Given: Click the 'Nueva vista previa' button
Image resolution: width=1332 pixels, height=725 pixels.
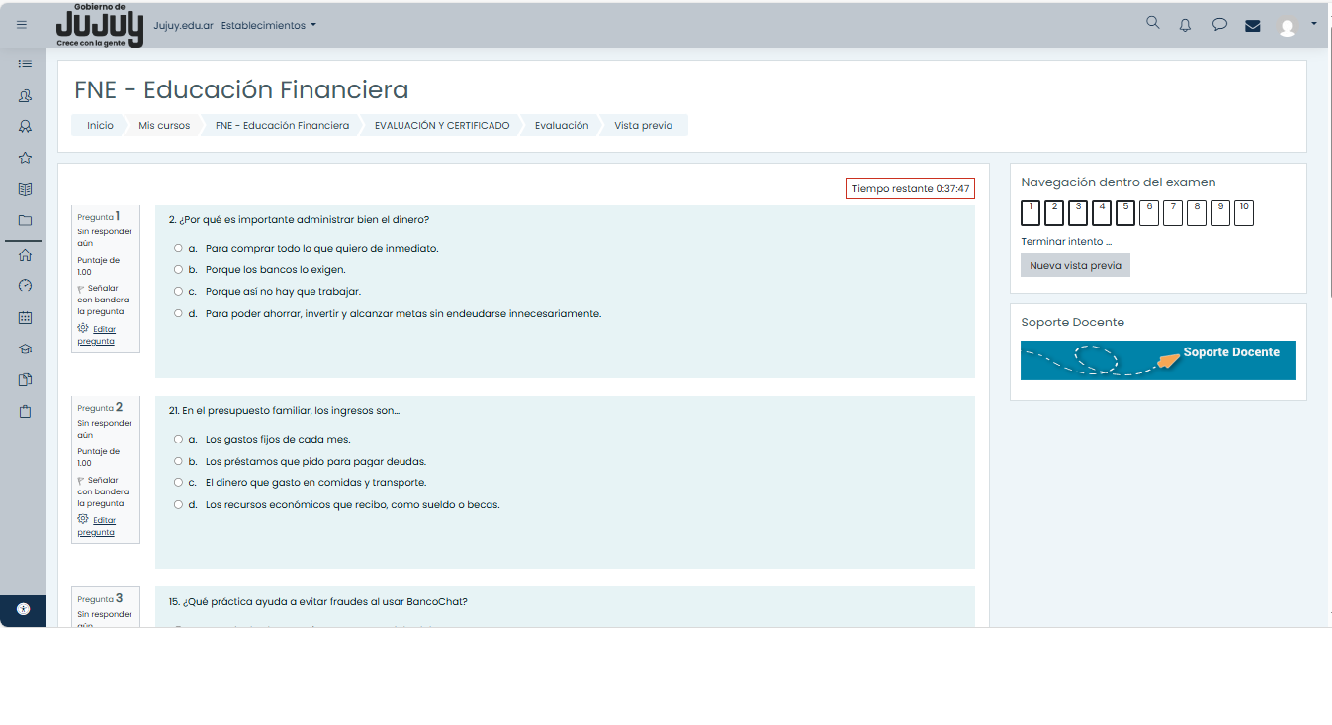Looking at the screenshot, I should click(x=1075, y=266).
